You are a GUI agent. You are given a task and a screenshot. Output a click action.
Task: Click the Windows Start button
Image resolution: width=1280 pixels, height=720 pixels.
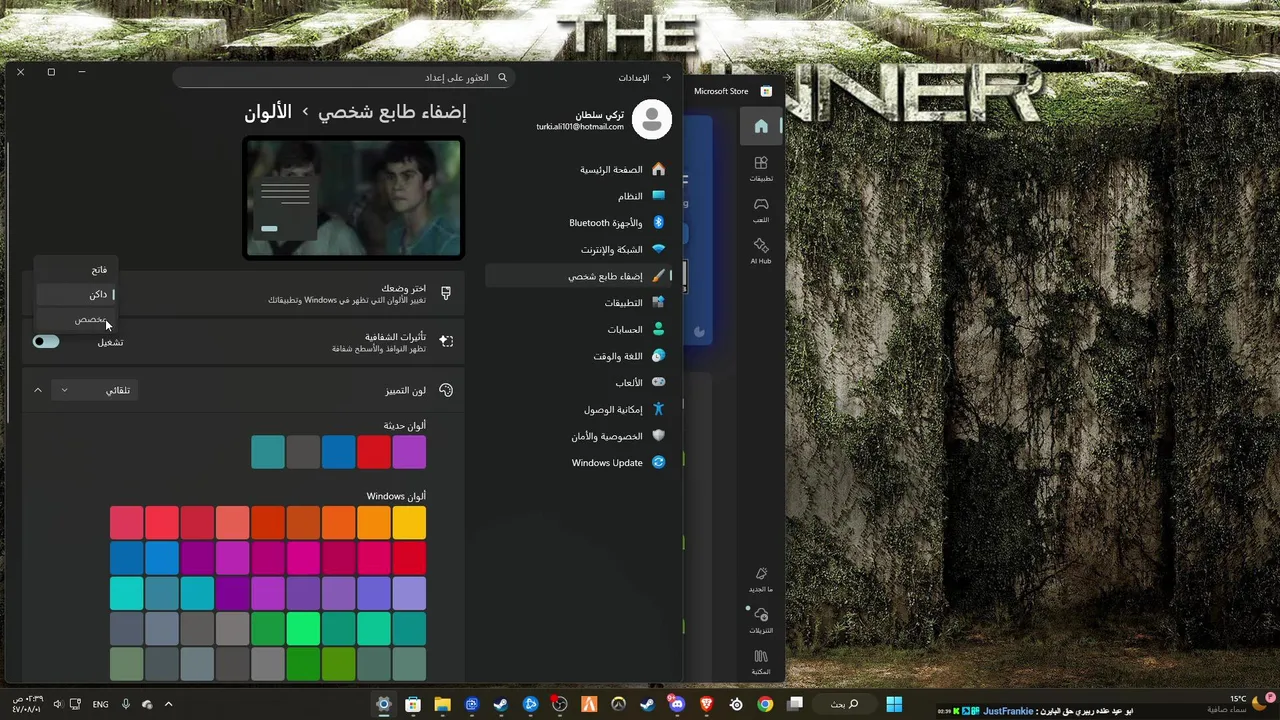[894, 704]
